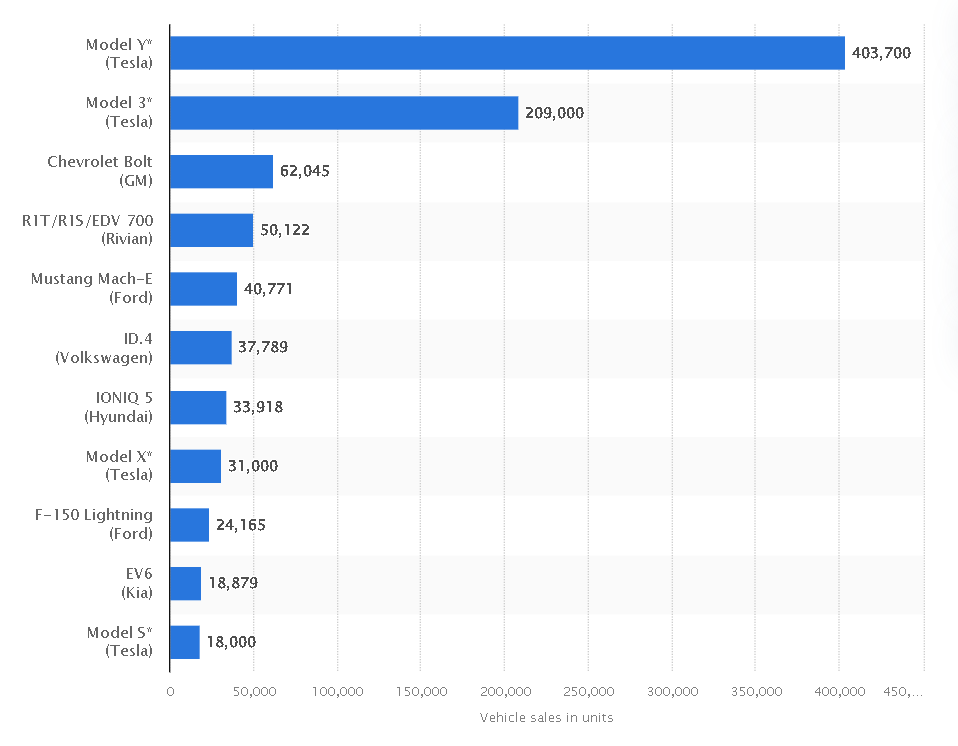This screenshot has height=746, width=958.
Task: Click the 31,000 value label
Action: (x=253, y=466)
